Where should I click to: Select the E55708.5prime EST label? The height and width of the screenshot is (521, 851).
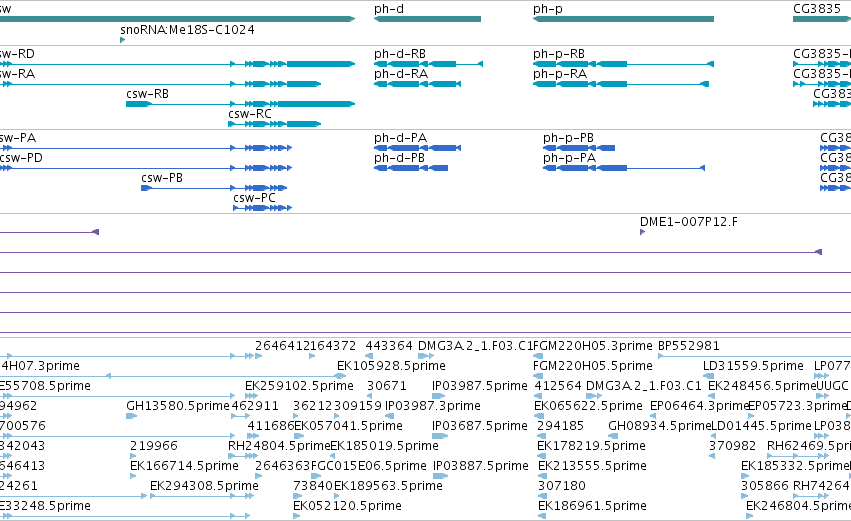point(45,386)
